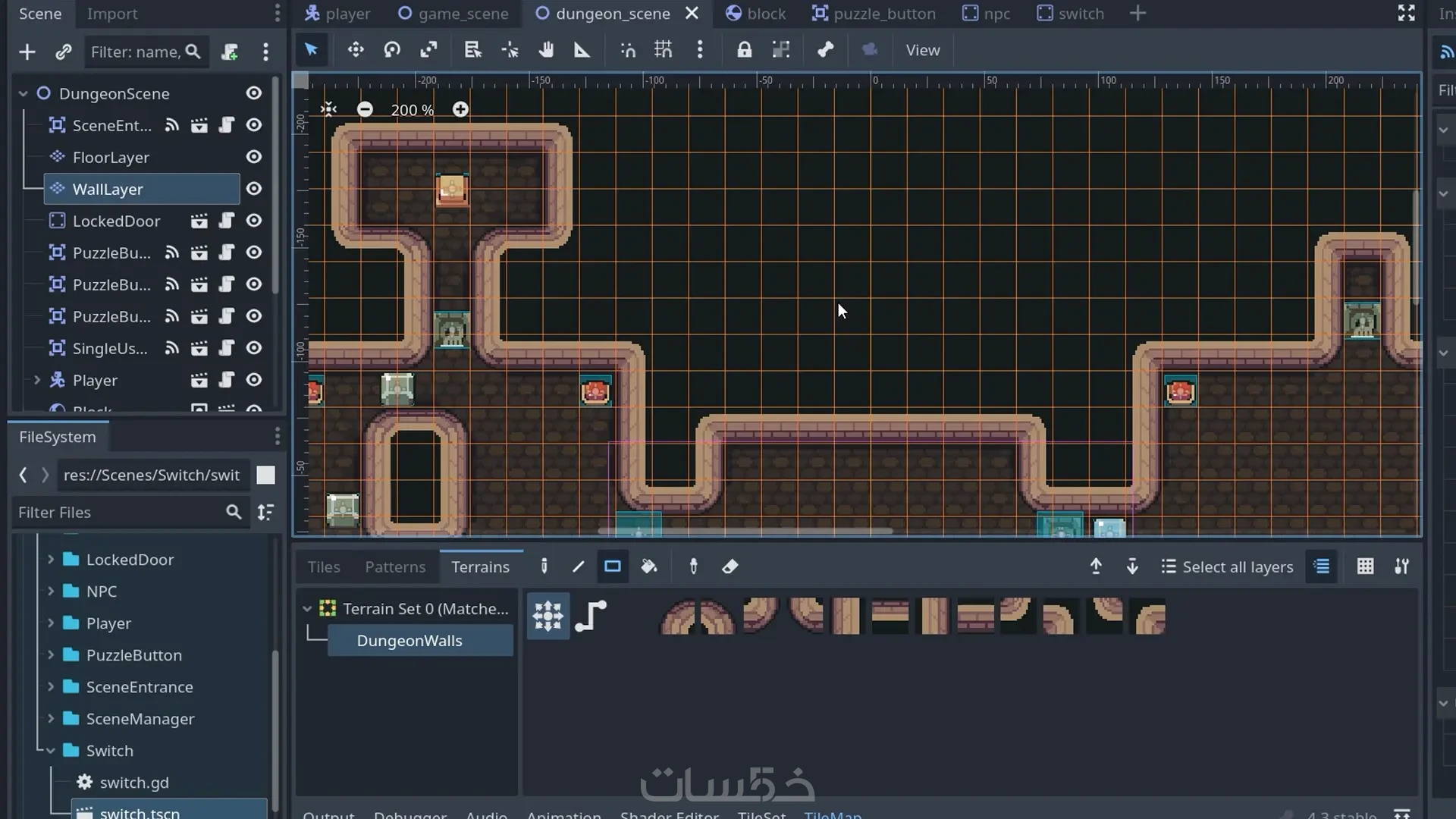Select the Pan mode hand tool
Image resolution: width=1456 pixels, height=819 pixels.
[x=546, y=50]
